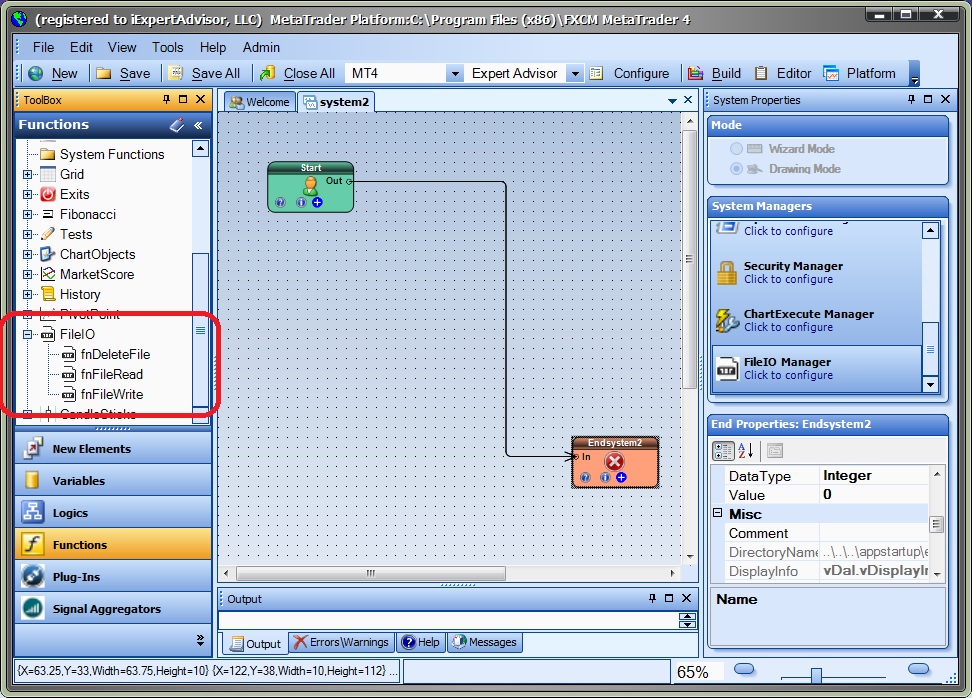
Task: Select Categorized view in End Properties
Action: tap(723, 451)
